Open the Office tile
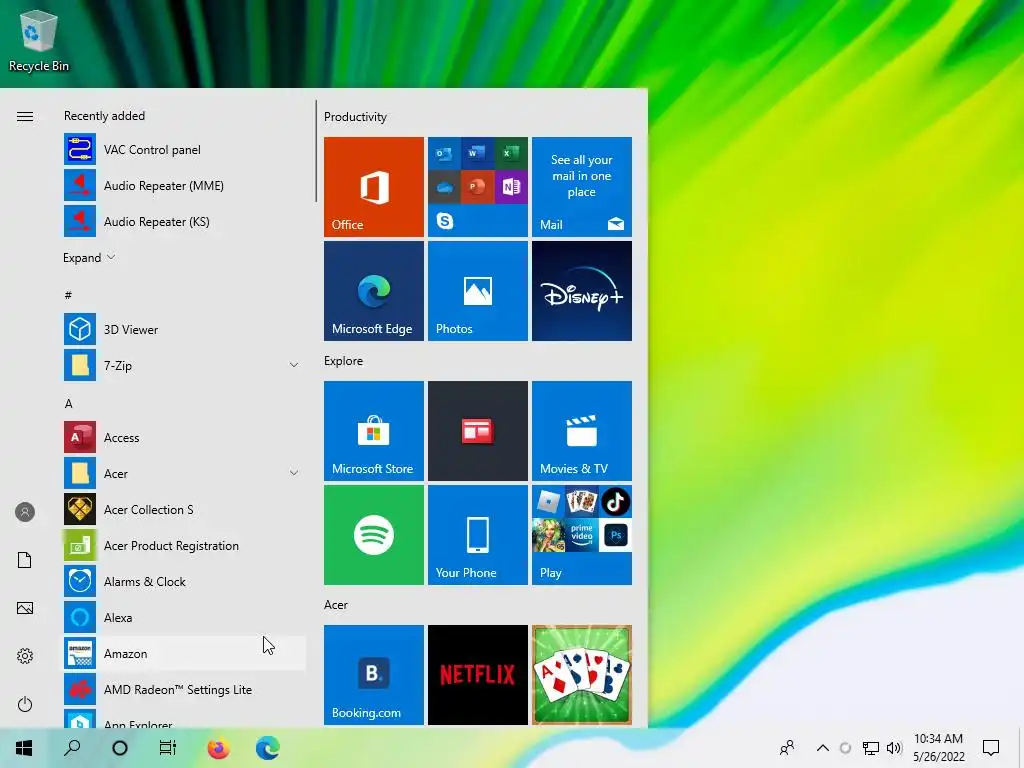1024x768 pixels. [374, 187]
